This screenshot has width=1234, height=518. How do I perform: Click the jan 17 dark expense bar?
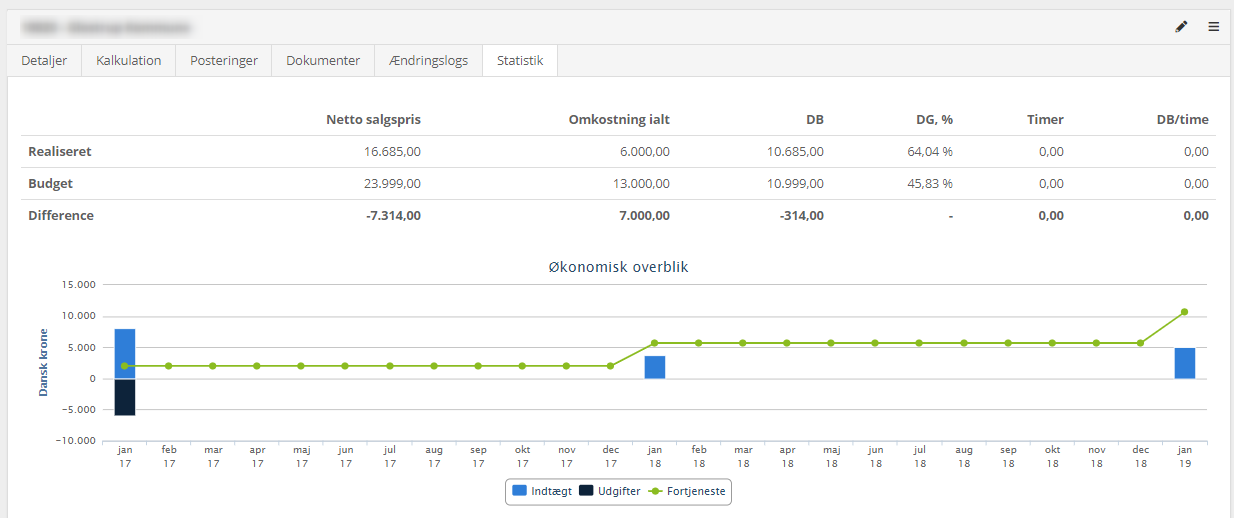coord(125,397)
